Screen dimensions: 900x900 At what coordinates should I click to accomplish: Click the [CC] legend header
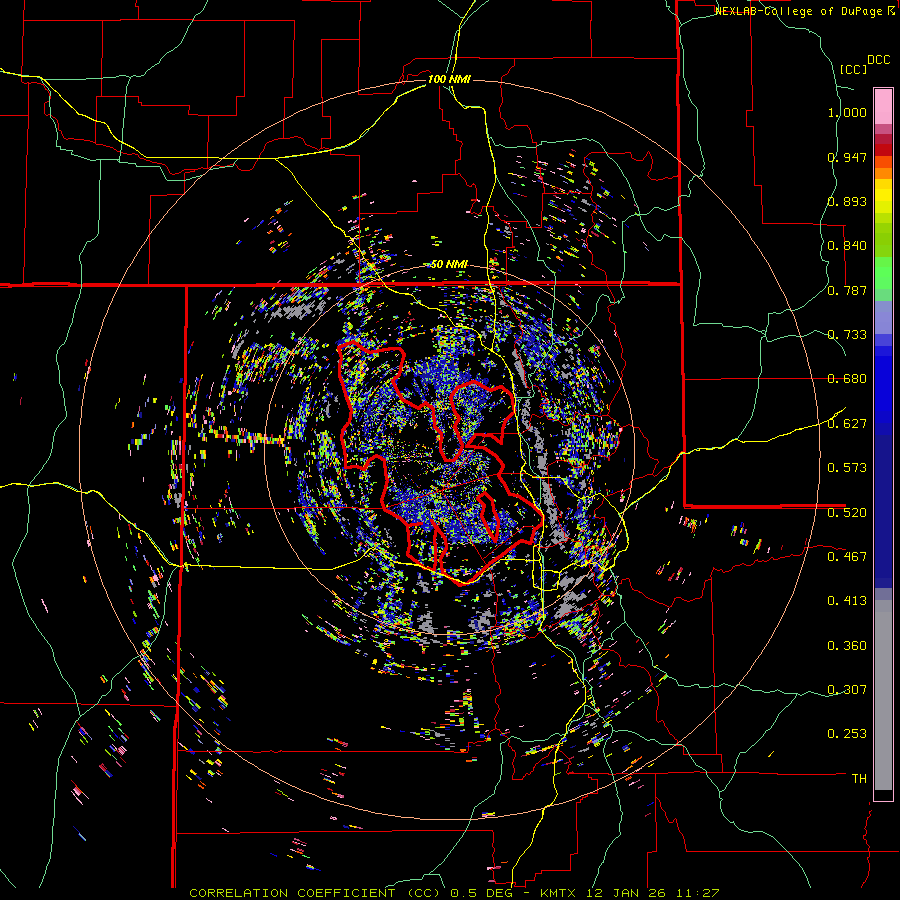pyautogui.click(x=854, y=69)
